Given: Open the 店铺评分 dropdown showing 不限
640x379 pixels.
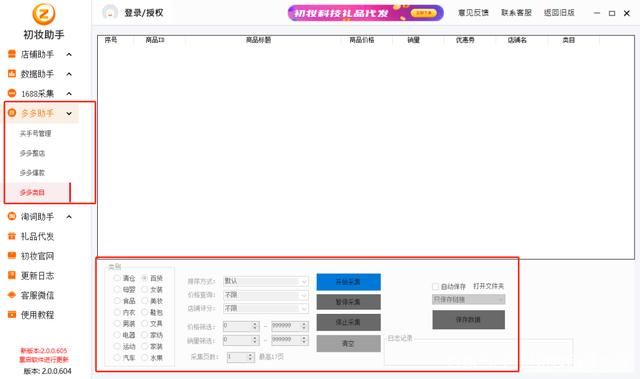Looking at the screenshot, I should point(266,308).
